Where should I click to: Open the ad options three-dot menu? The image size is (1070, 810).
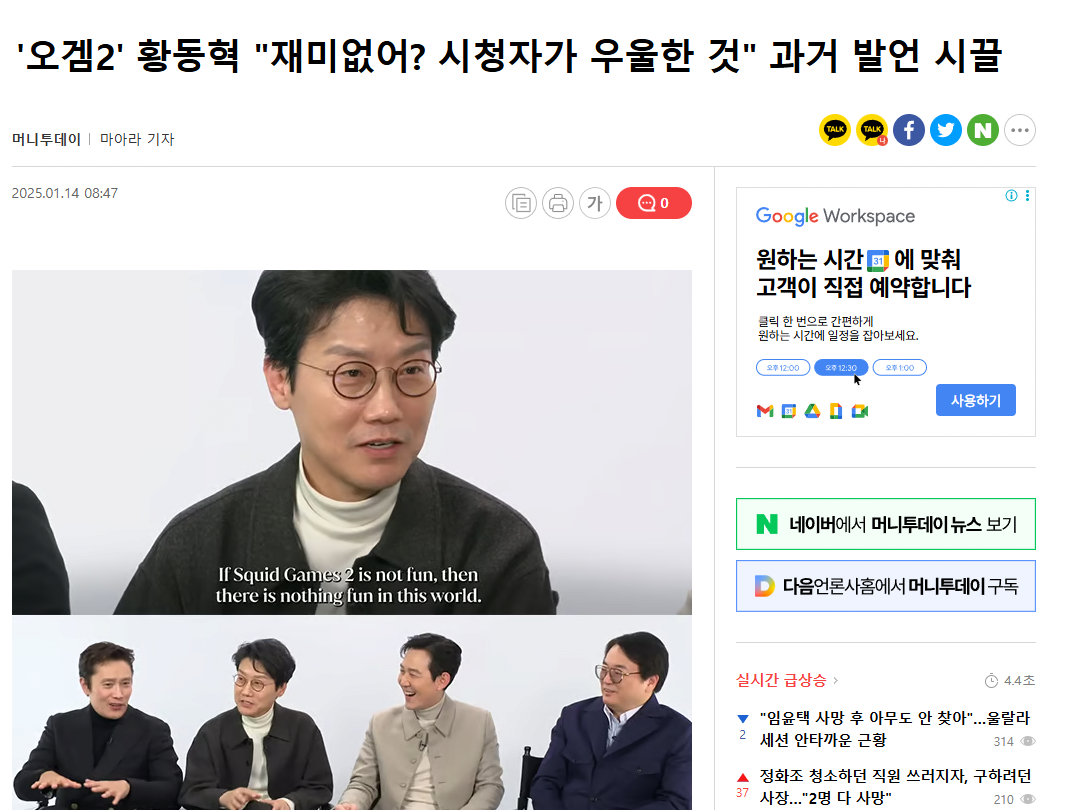1027,196
